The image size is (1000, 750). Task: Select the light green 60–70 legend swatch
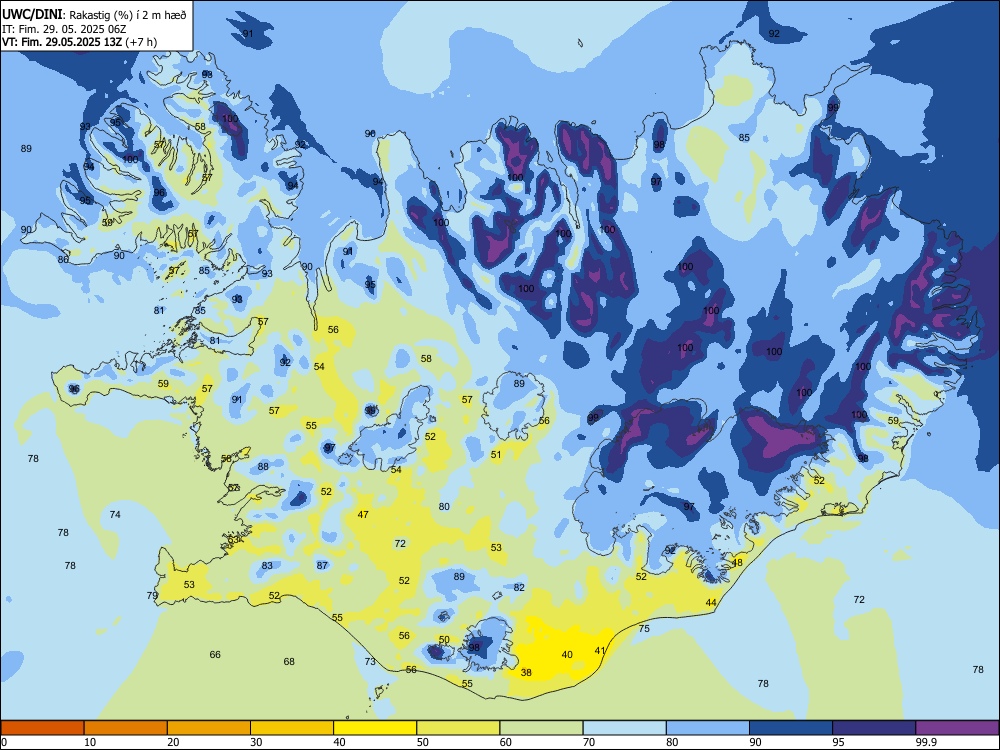pyautogui.click(x=541, y=728)
